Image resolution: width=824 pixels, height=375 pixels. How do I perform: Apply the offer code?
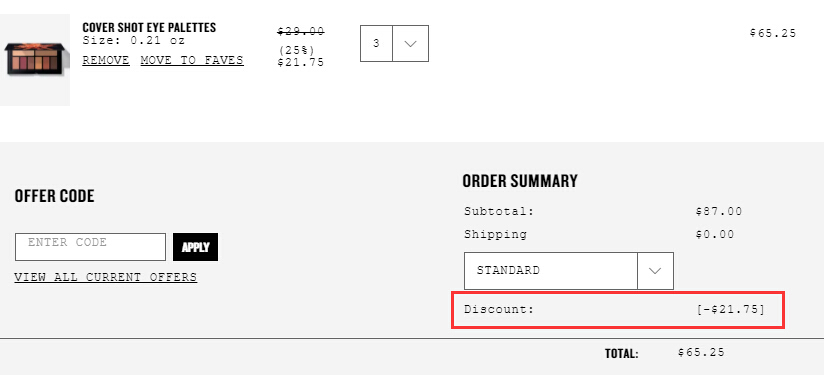click(x=195, y=247)
